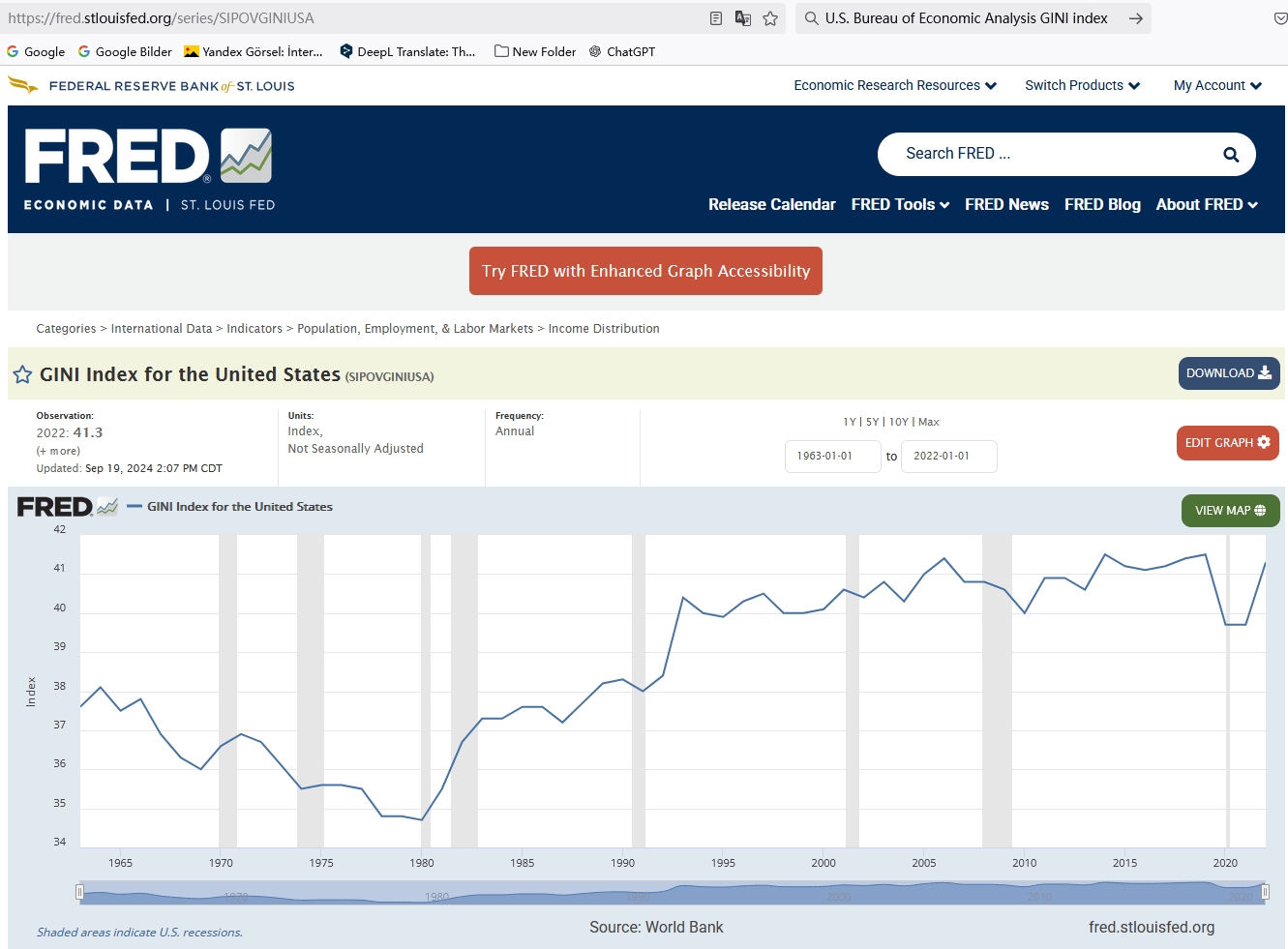The width and height of the screenshot is (1288, 949).
Task: Click the browser bookmark star icon
Action: tap(770, 18)
